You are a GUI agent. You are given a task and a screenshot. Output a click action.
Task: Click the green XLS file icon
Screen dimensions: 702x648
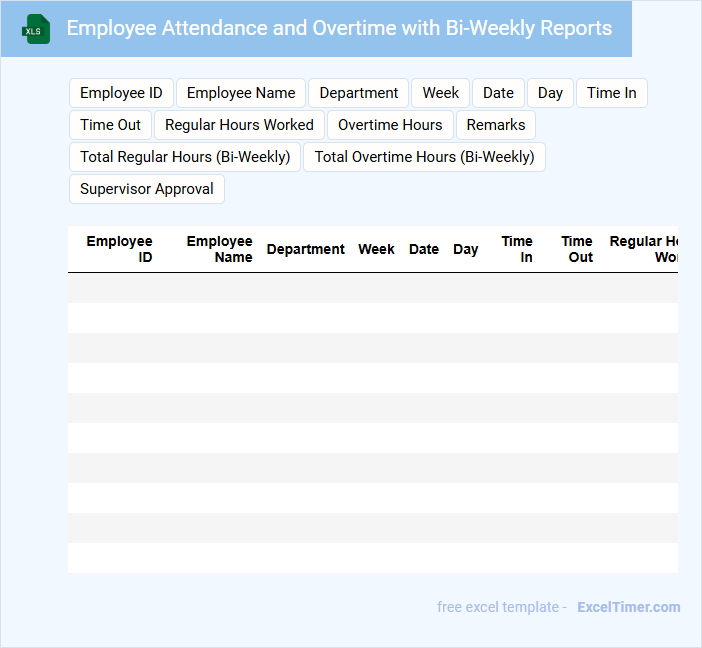coord(36,29)
